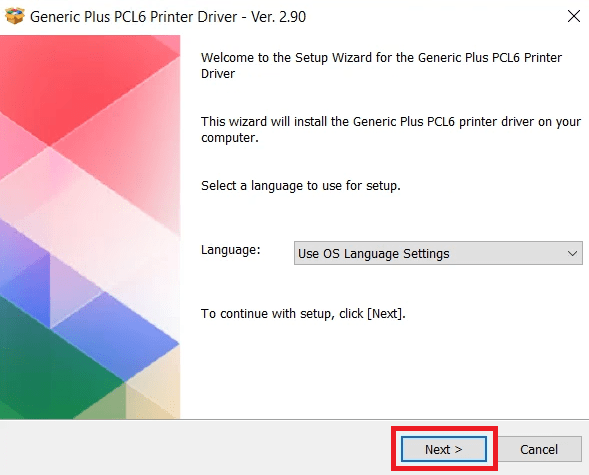Cancel the printer driver setup
This screenshot has width=589, height=475.
(539, 449)
